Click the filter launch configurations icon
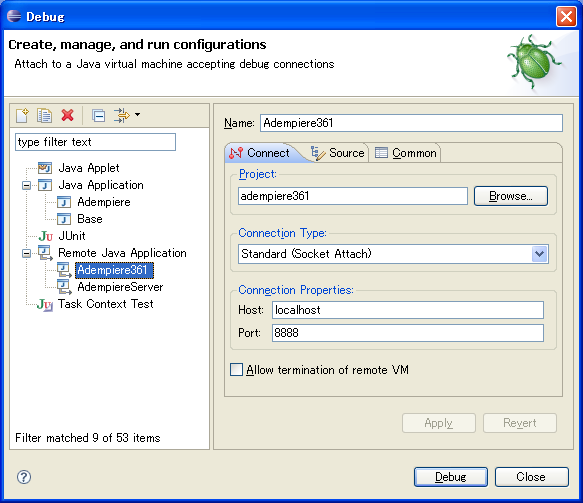 tap(122, 115)
